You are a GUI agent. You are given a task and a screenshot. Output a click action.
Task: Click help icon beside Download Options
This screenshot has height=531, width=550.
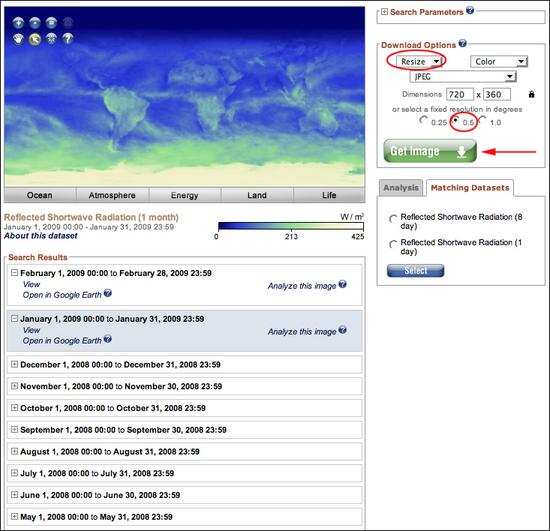coord(463,43)
